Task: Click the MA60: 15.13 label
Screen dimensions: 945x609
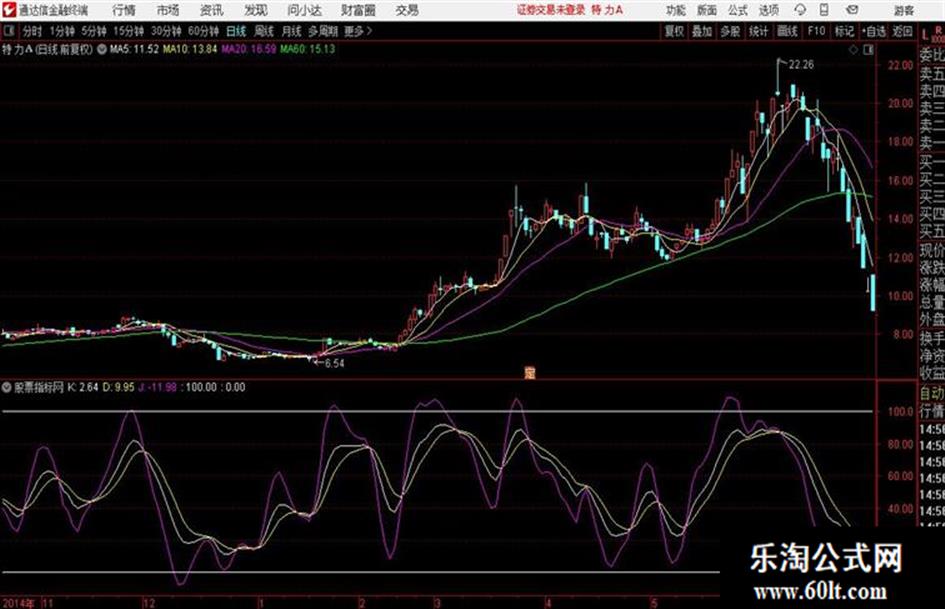Action: coord(307,49)
